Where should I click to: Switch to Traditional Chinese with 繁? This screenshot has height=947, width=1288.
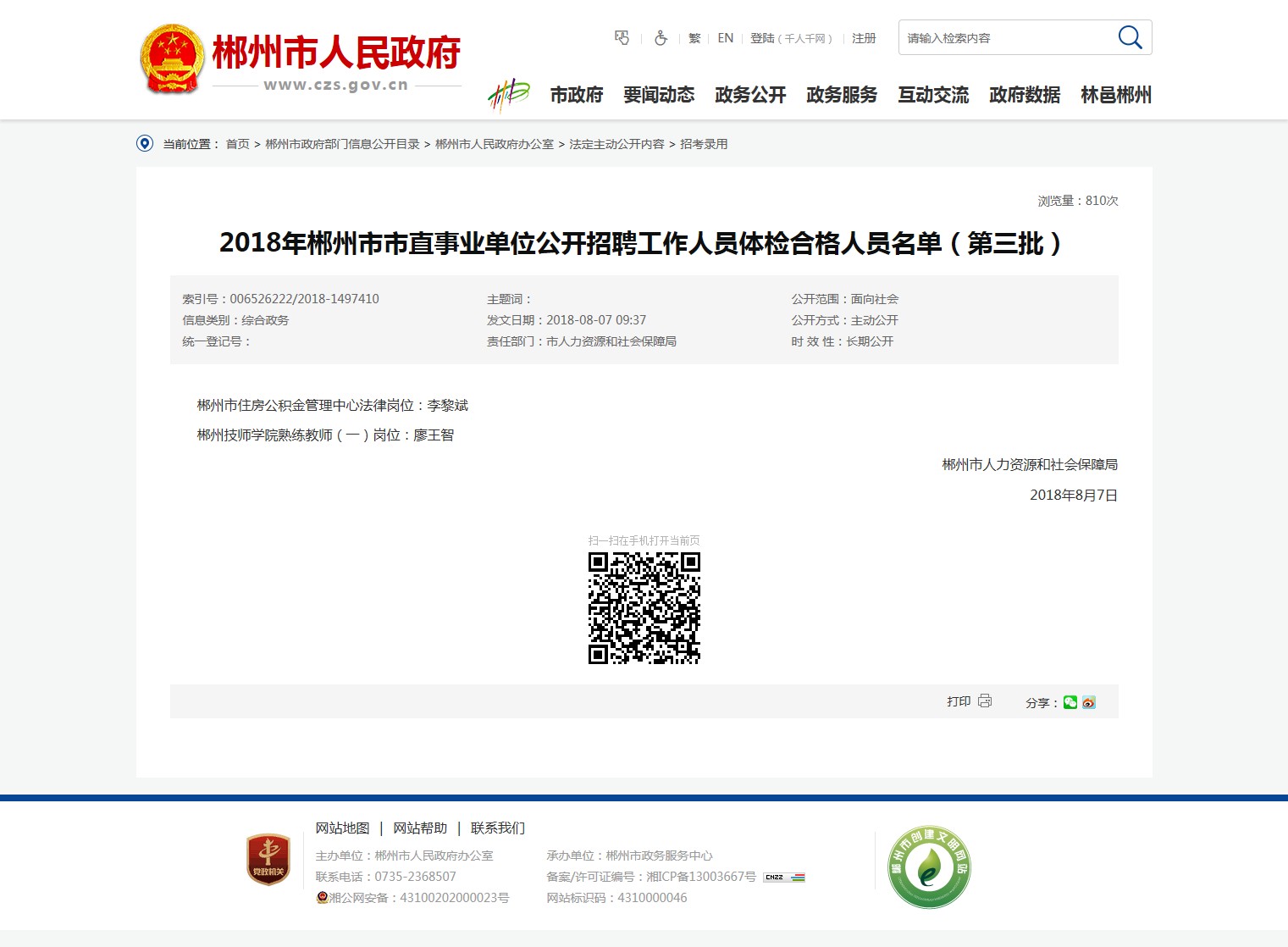[x=694, y=38]
